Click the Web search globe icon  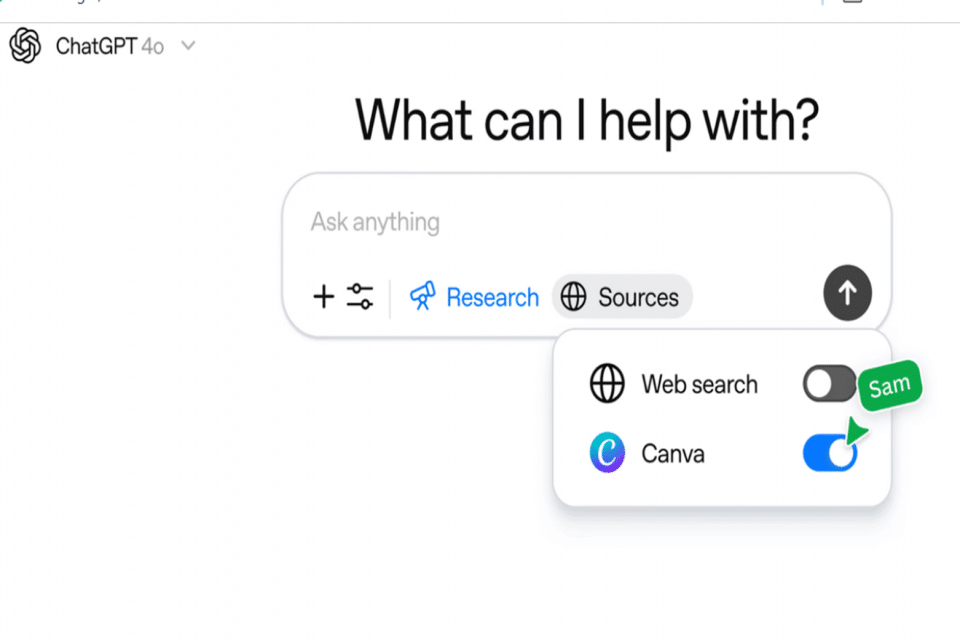click(607, 385)
